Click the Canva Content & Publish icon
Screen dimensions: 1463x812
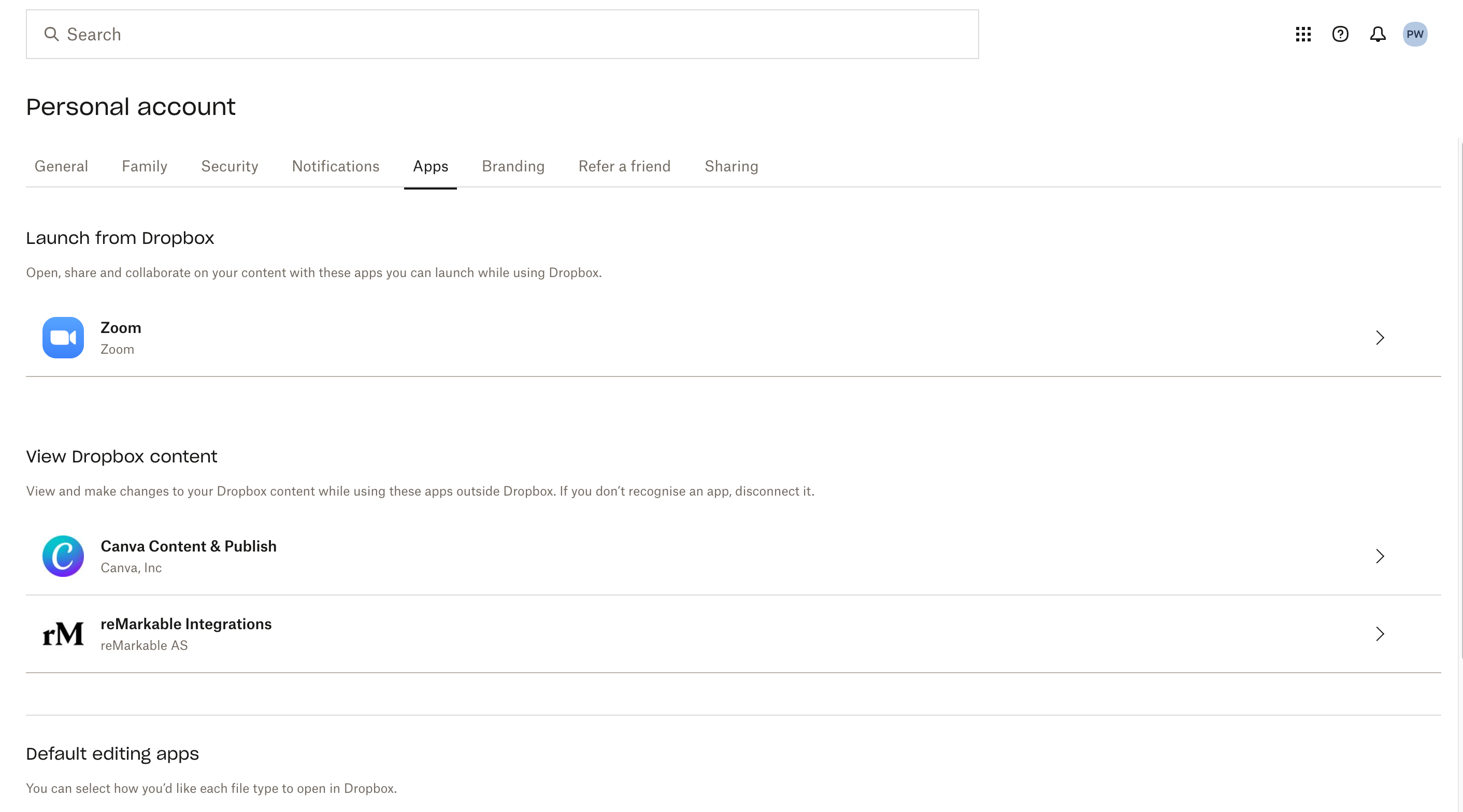tap(62, 555)
